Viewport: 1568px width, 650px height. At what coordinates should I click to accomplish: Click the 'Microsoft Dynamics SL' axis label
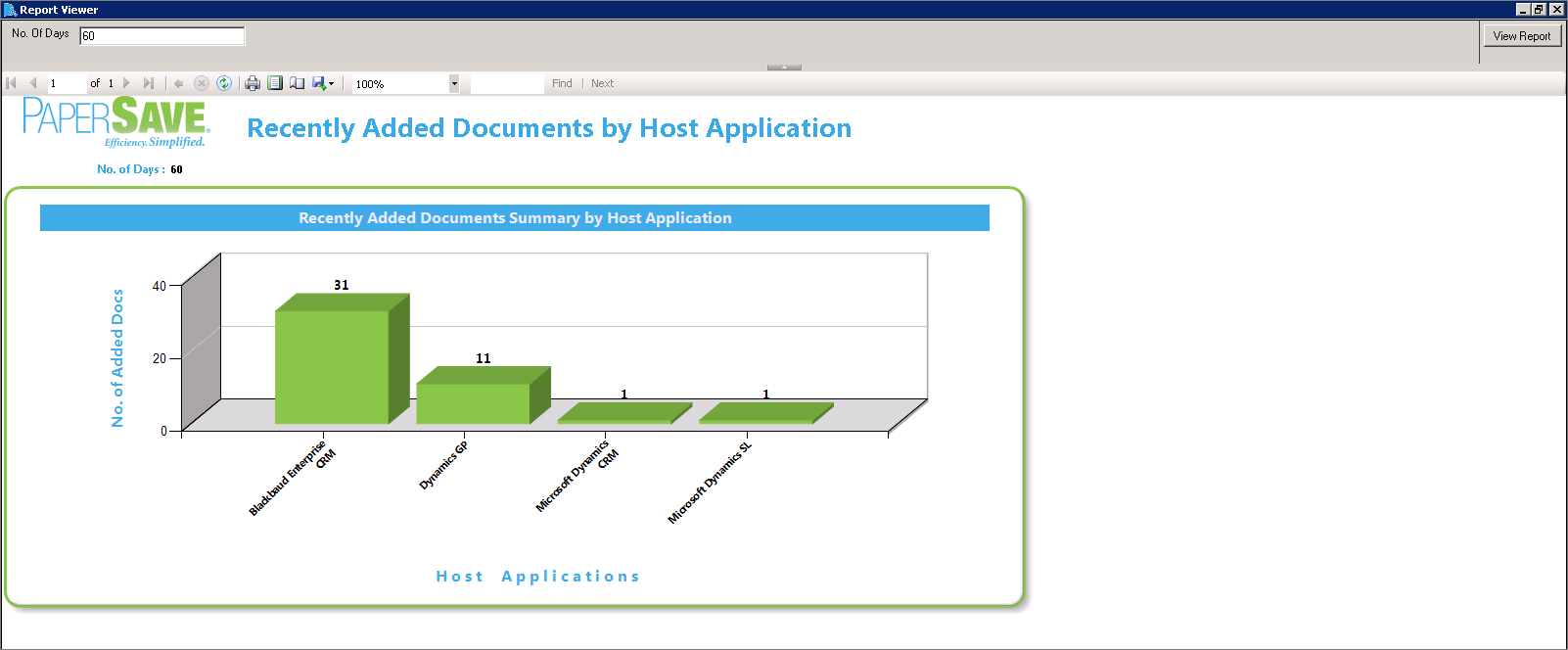[710, 483]
